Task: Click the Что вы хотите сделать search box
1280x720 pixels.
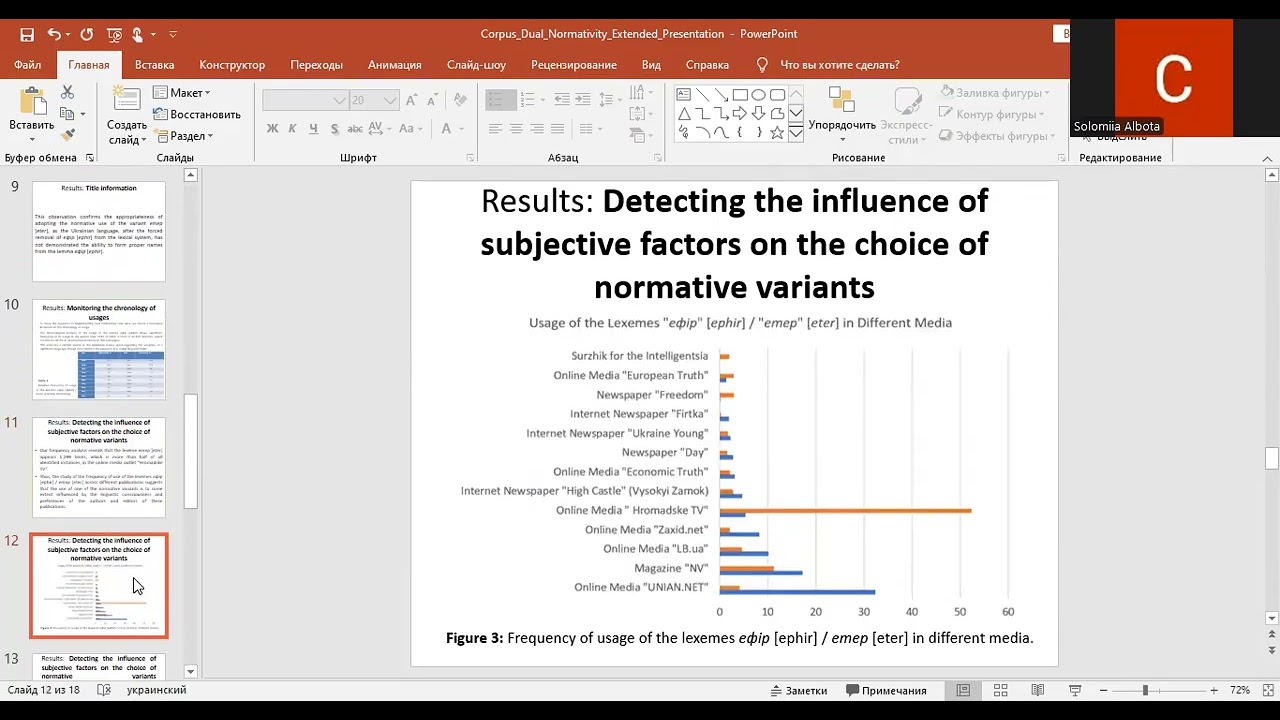Action: (x=839, y=64)
